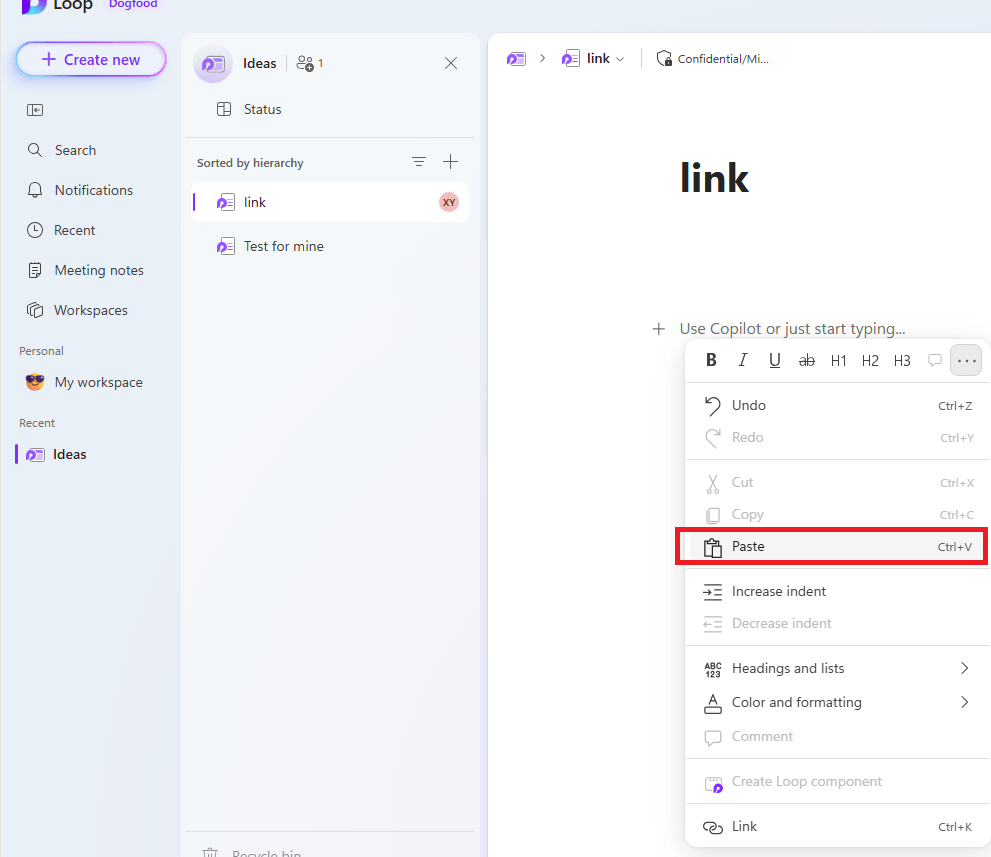The height and width of the screenshot is (857, 991).
Task: Click the XY avatar on link page
Action: tap(449, 202)
